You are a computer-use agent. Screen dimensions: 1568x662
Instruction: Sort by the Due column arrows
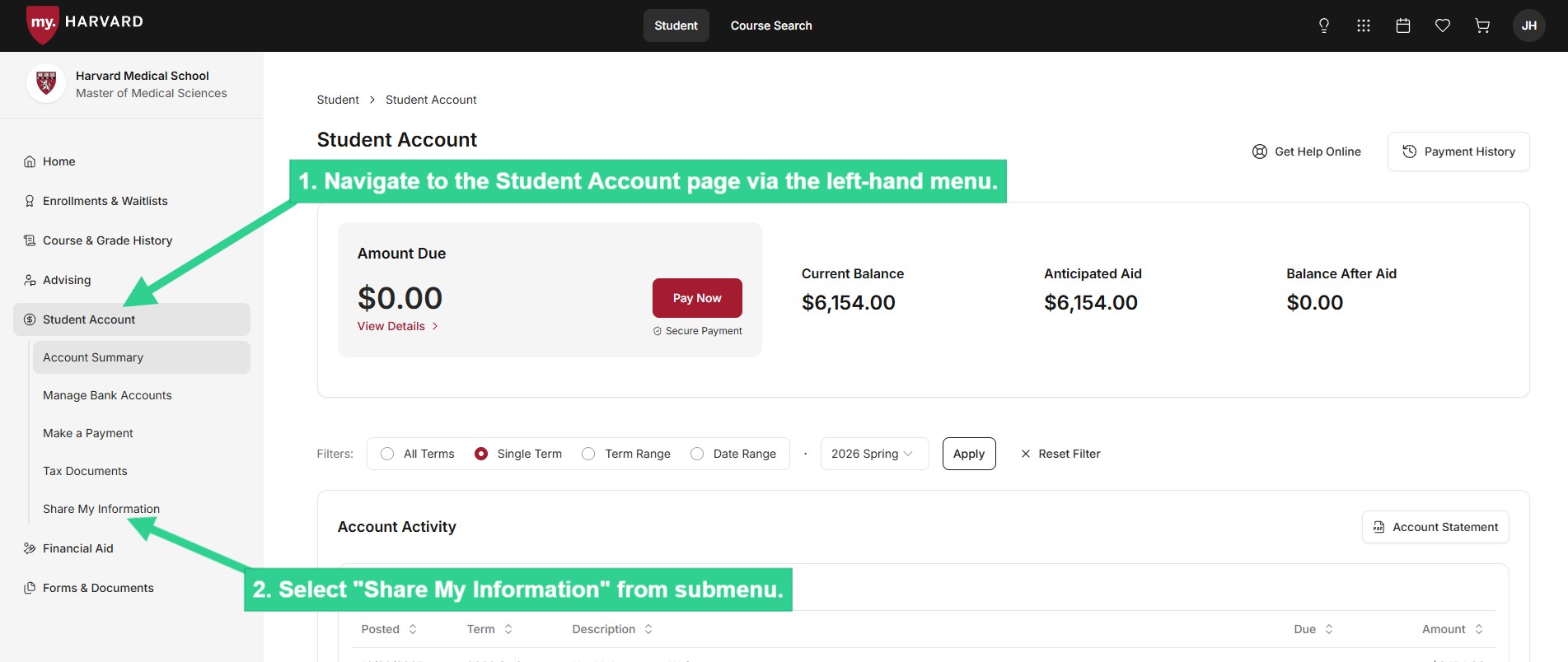1329,629
